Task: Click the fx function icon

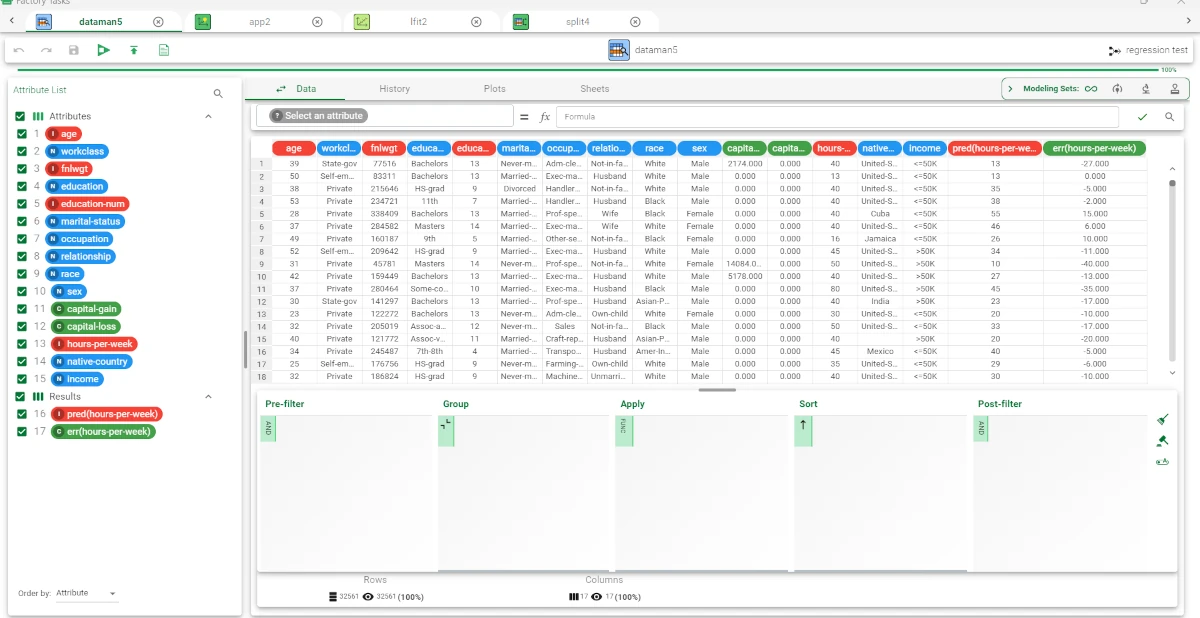Action: [x=545, y=117]
